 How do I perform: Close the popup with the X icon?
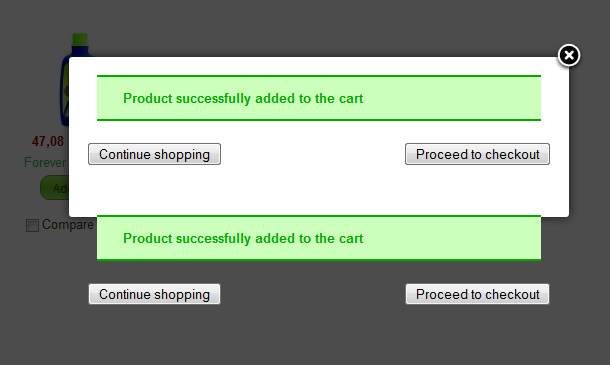[569, 55]
